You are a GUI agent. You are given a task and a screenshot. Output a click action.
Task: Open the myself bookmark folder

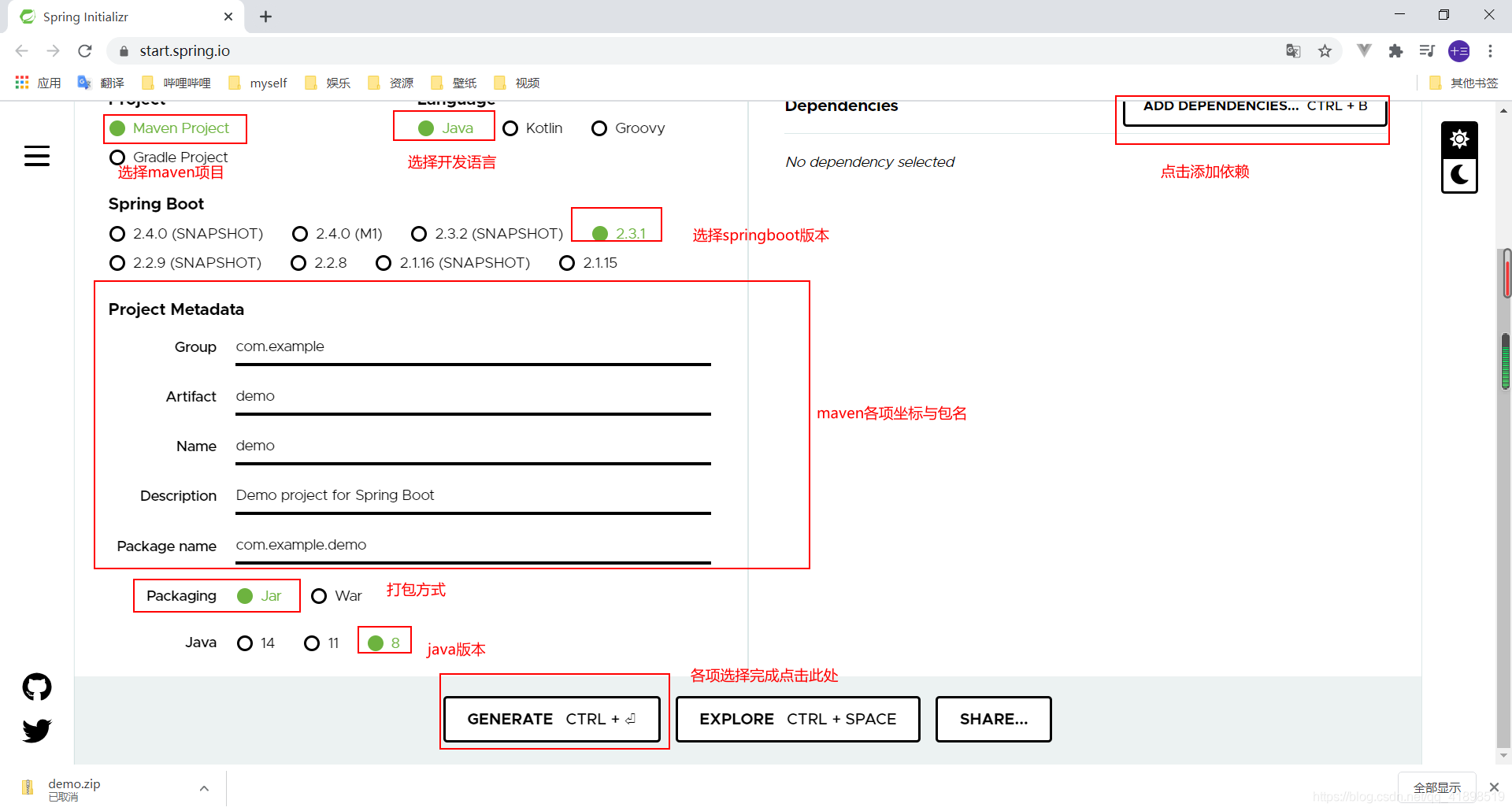[x=258, y=83]
